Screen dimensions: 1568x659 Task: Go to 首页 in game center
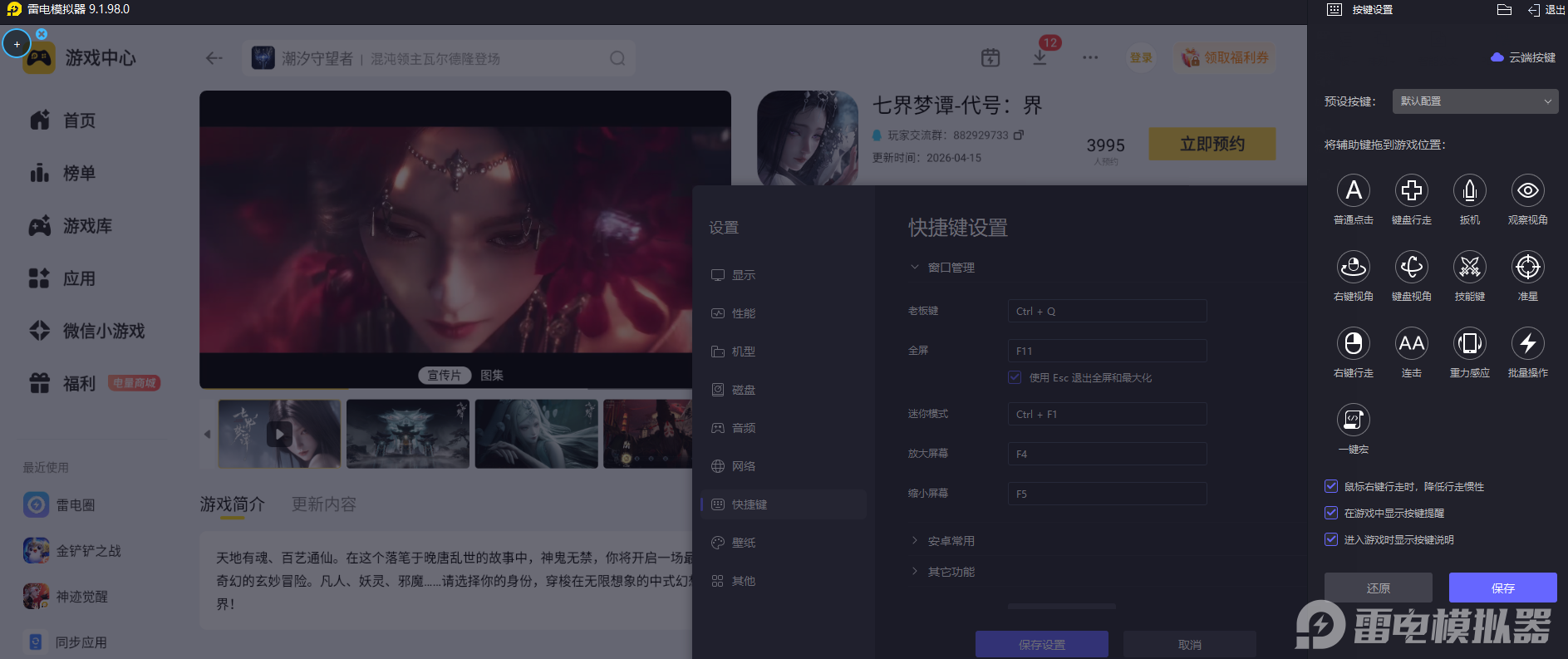click(x=63, y=120)
